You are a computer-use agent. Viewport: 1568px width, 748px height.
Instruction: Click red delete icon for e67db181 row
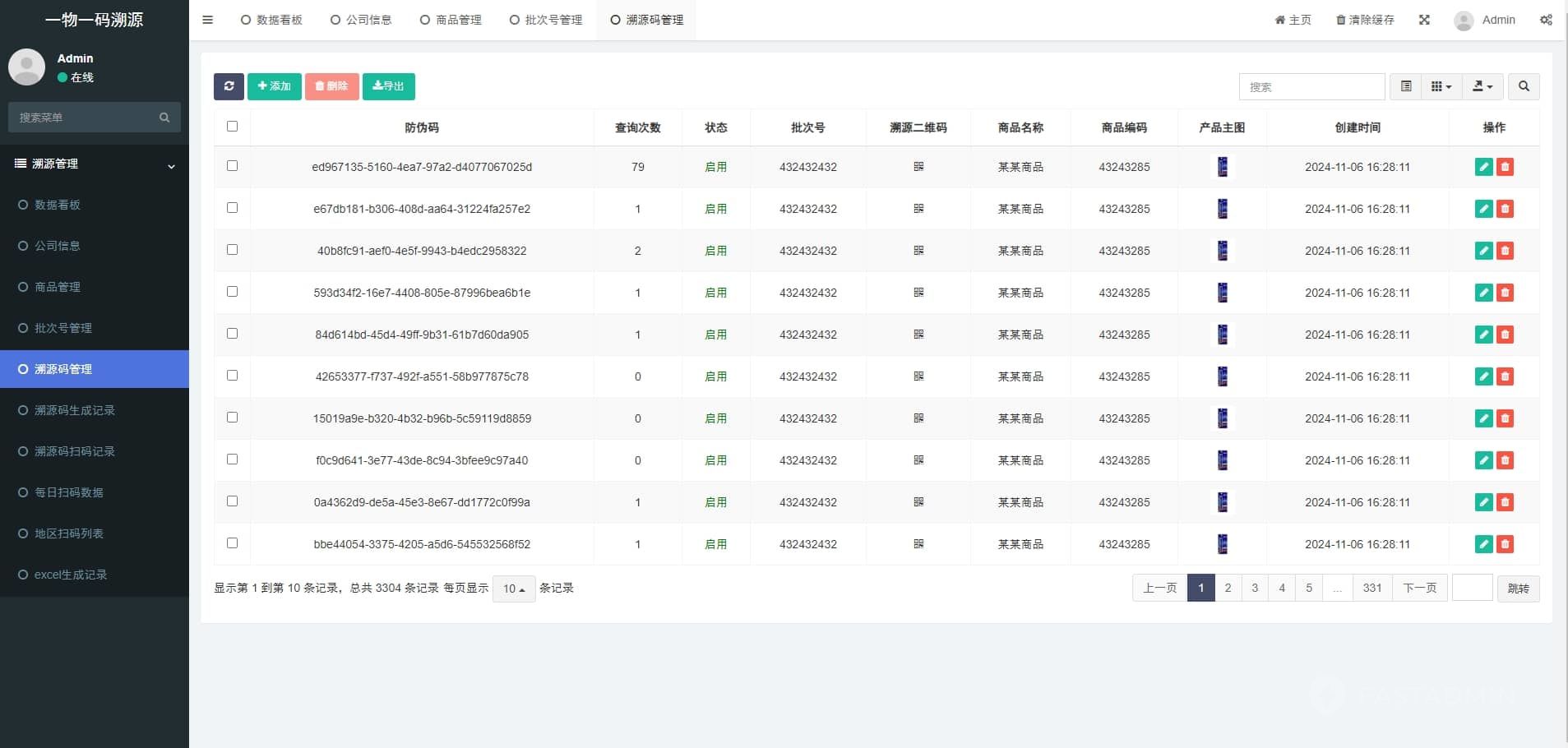tap(1505, 209)
